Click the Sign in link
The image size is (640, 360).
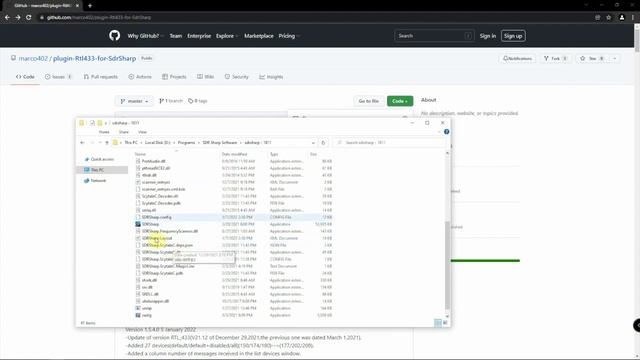click(x=488, y=36)
